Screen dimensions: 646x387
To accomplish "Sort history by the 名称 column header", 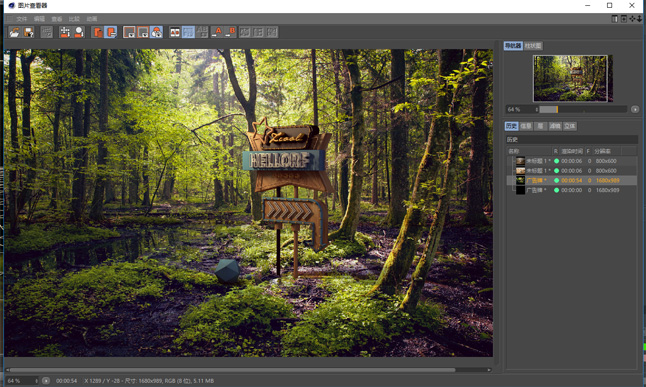I will (529, 151).
